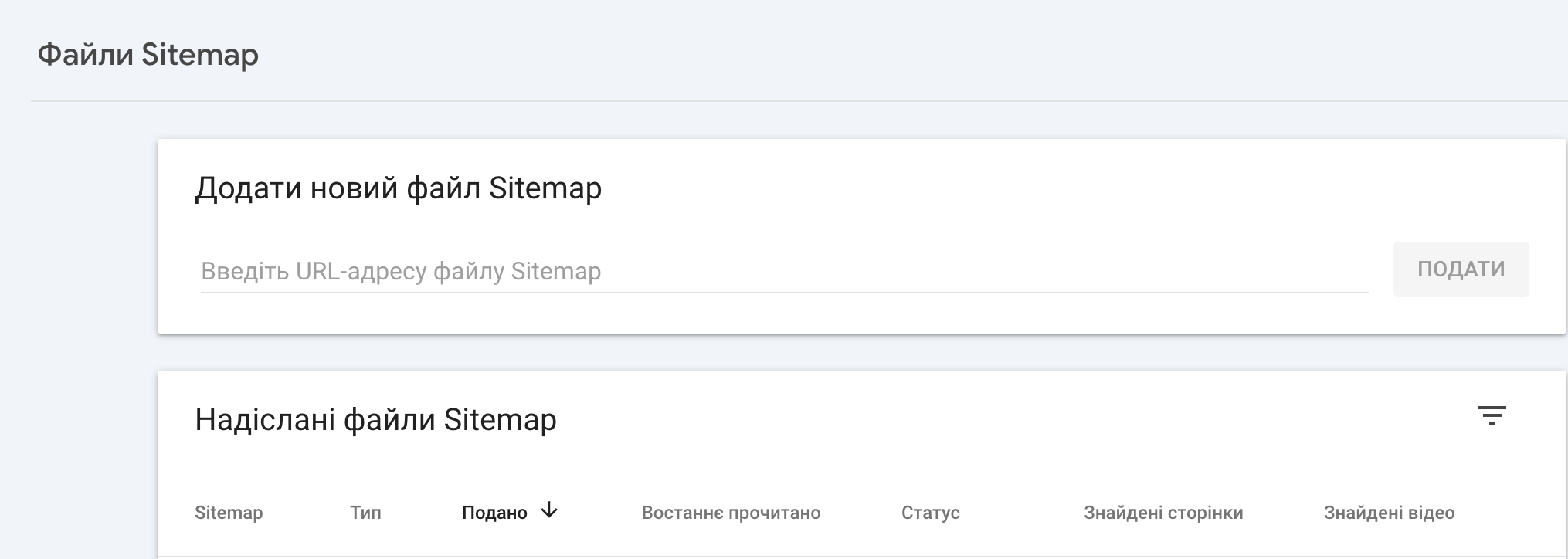Open the filter icon in submitted sitemaps

point(1492,416)
